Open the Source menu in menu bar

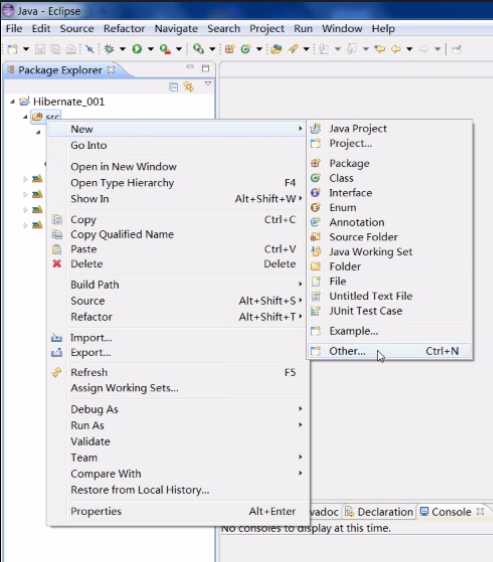click(77, 28)
